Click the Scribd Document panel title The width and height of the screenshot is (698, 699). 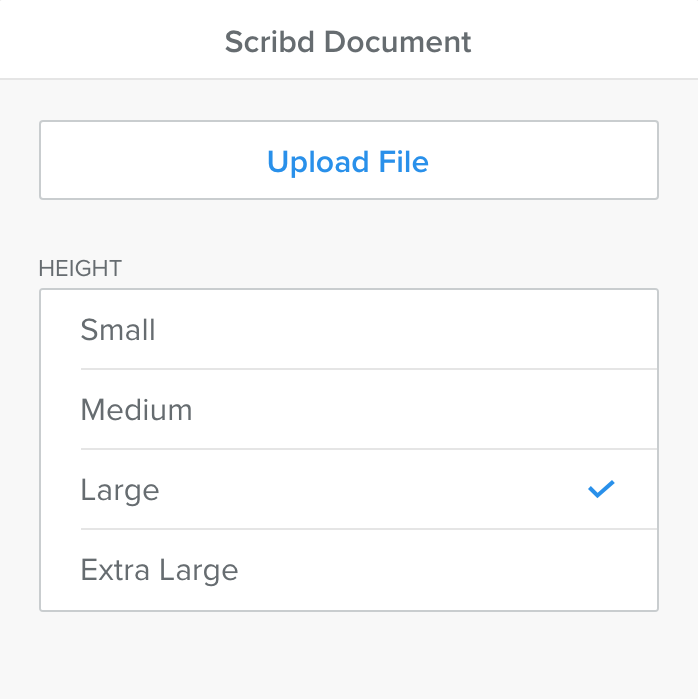tap(348, 42)
